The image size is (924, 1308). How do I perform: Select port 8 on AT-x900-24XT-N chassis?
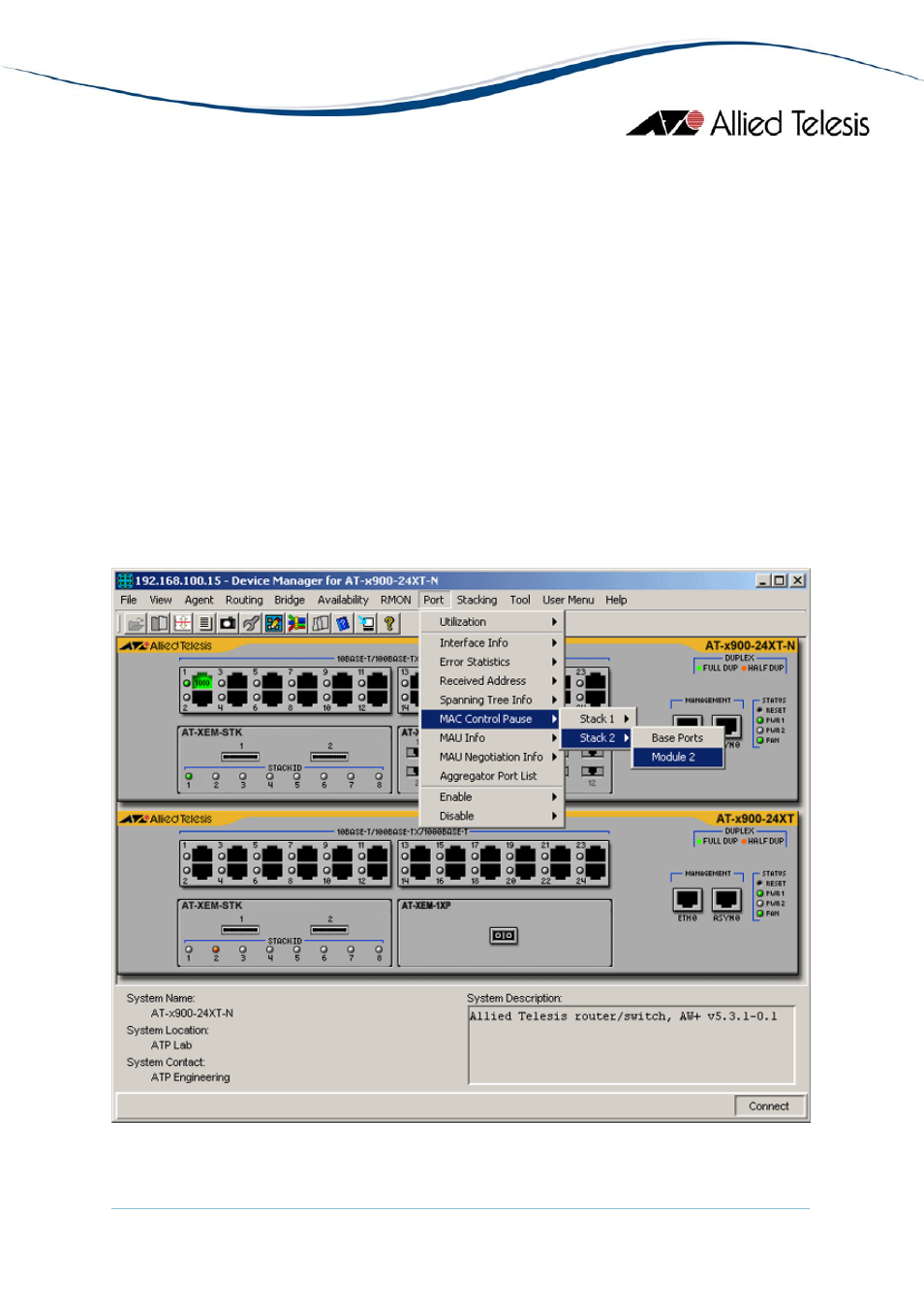coord(307,697)
